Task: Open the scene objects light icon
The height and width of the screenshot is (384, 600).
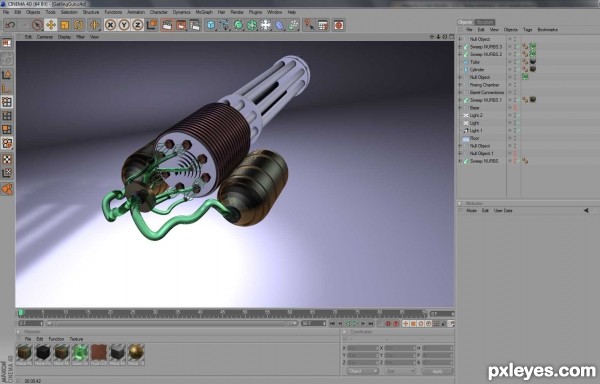Action: coord(266,25)
